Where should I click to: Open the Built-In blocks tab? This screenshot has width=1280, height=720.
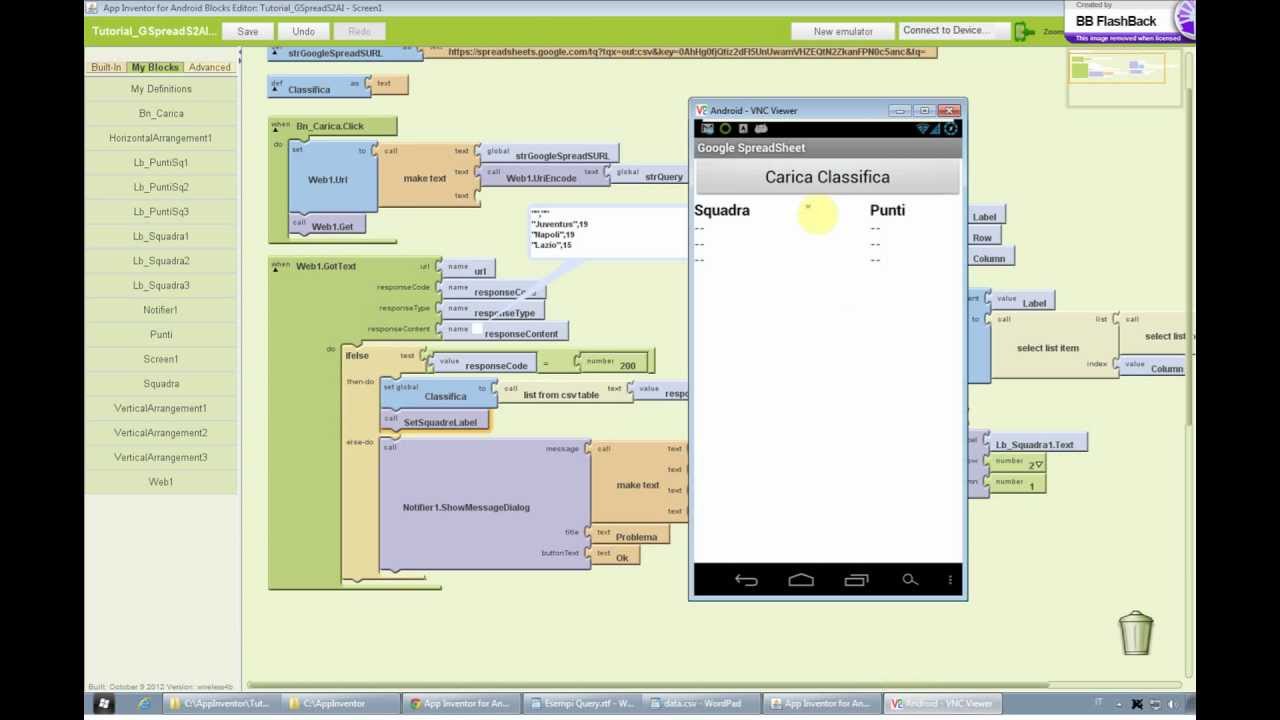pyautogui.click(x=106, y=67)
